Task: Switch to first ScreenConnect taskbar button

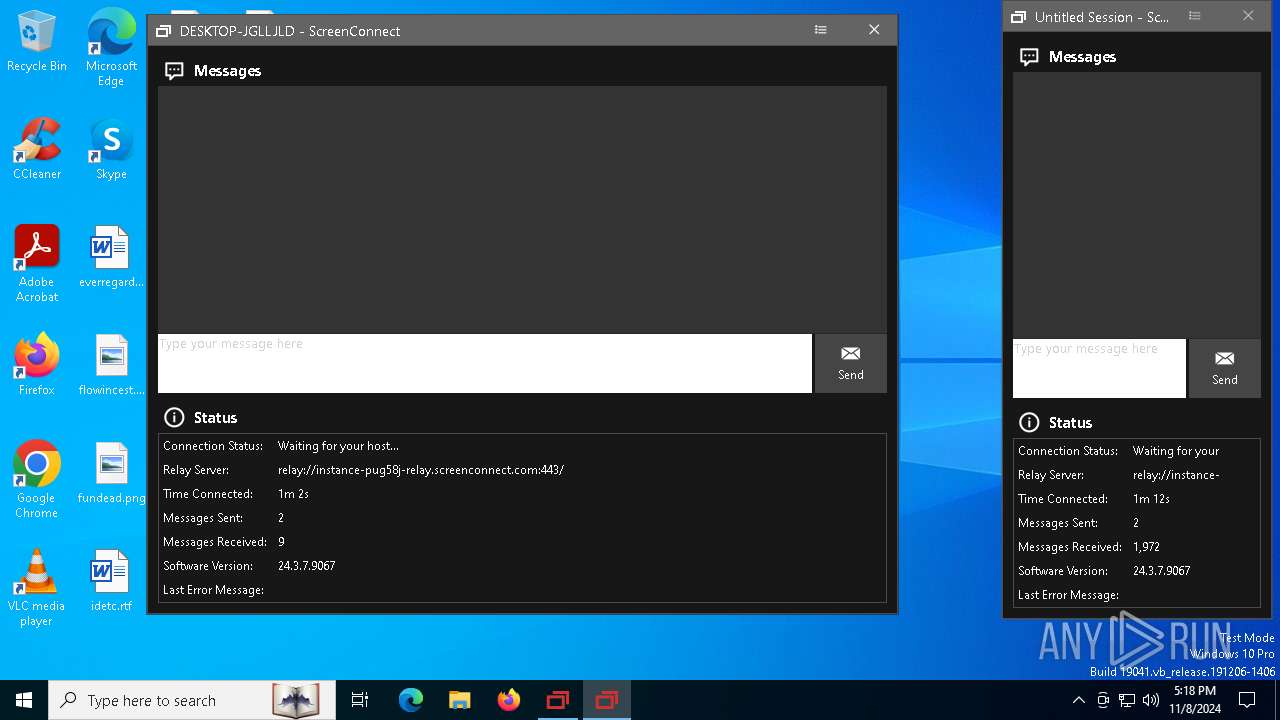Action: click(558, 700)
